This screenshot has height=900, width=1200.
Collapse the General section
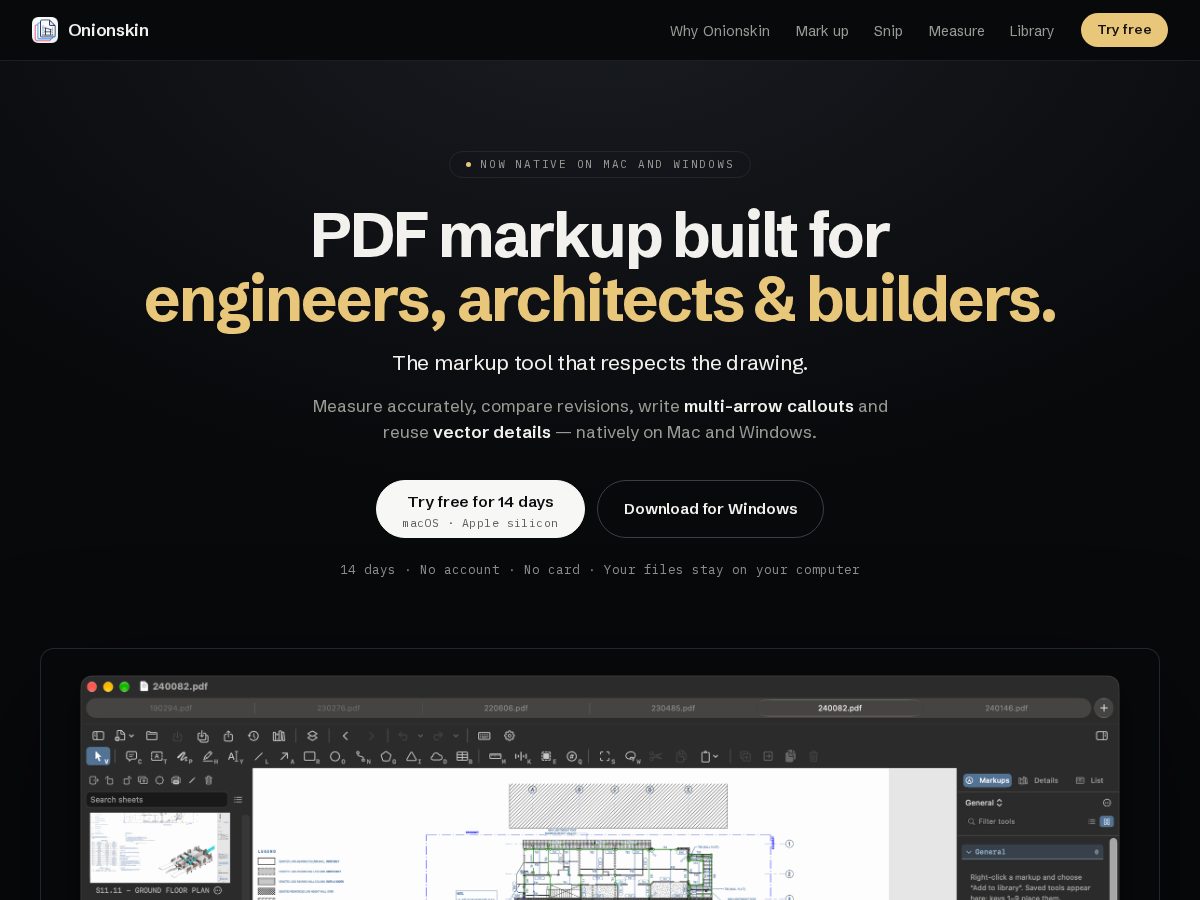pyautogui.click(x=968, y=852)
